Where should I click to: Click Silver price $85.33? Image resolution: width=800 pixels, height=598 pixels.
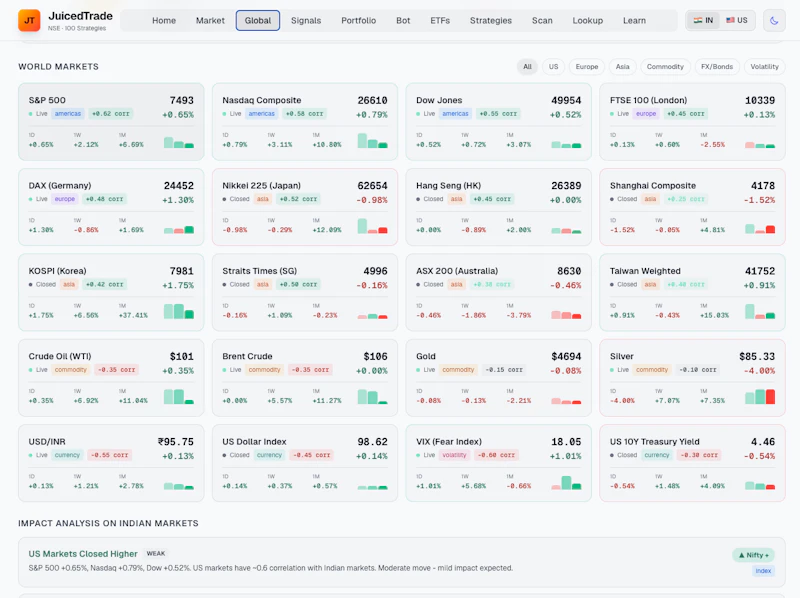pyautogui.click(x=757, y=356)
